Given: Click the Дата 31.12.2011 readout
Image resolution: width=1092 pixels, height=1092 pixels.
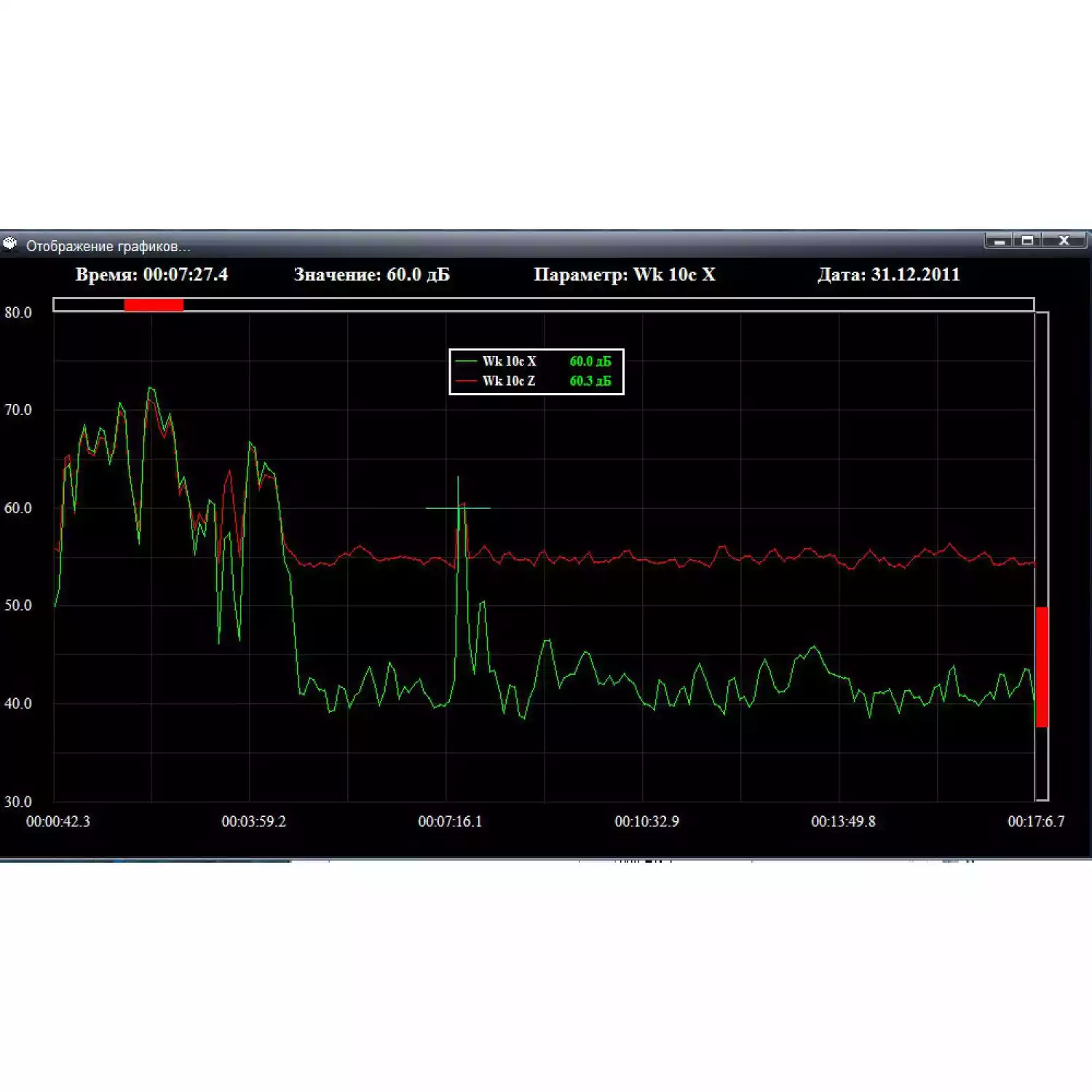Looking at the screenshot, I should coord(888,275).
